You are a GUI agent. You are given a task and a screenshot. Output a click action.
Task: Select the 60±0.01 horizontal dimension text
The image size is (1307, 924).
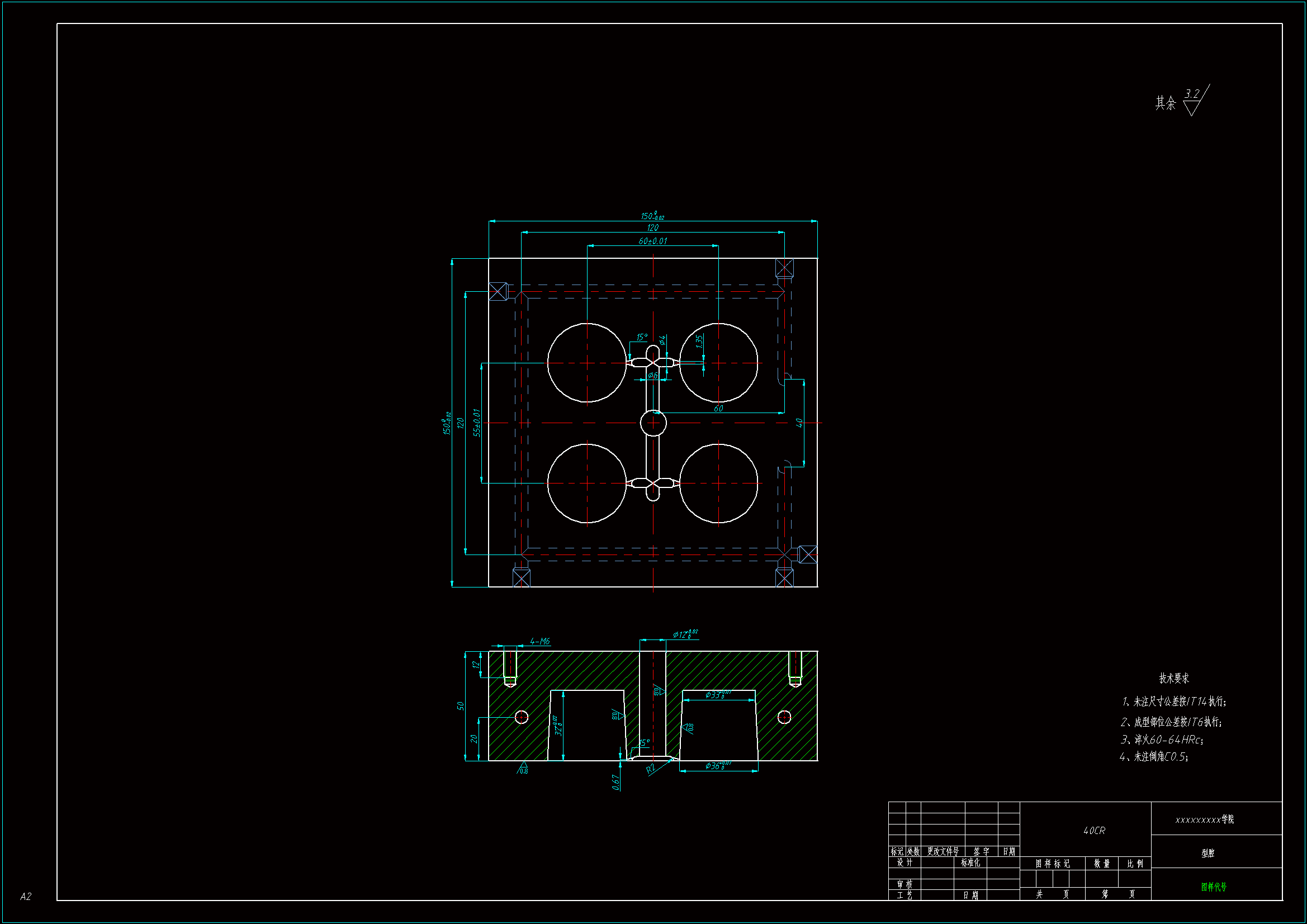tap(652, 241)
